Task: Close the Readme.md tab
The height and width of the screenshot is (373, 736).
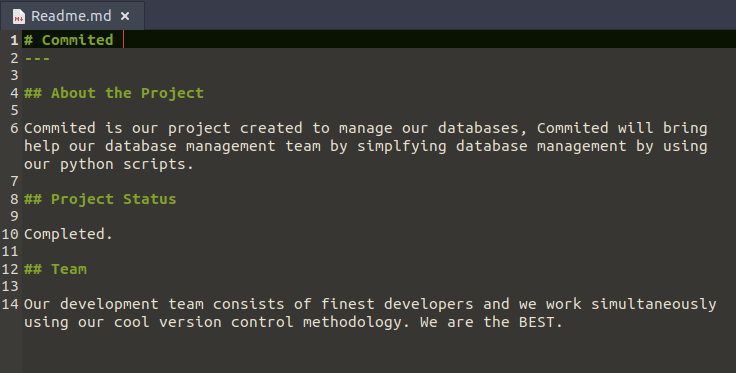Action: [x=125, y=16]
